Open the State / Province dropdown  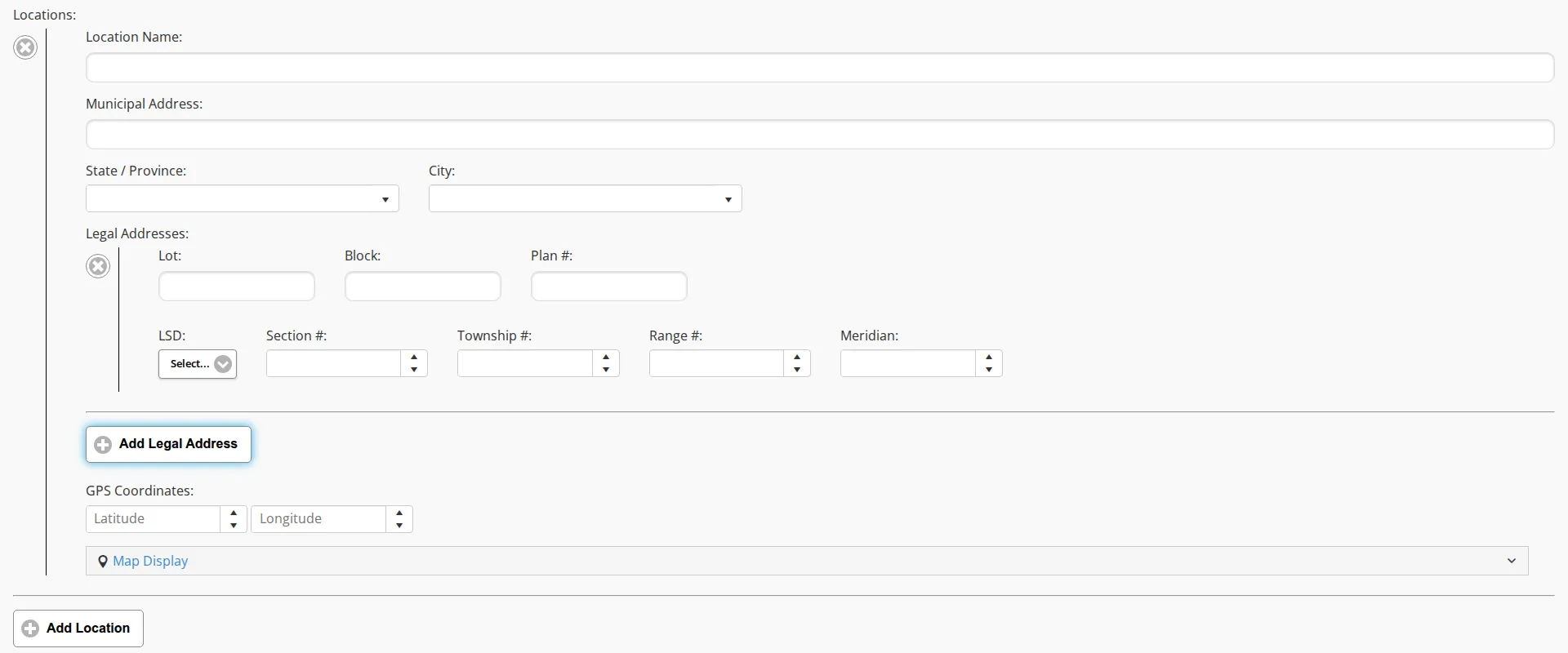242,198
